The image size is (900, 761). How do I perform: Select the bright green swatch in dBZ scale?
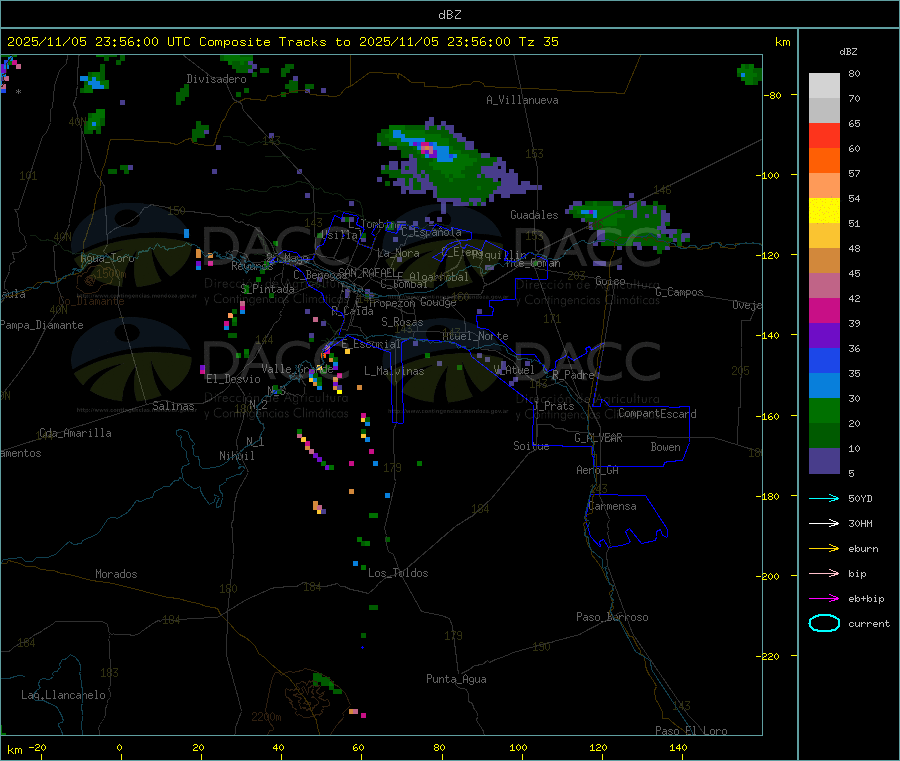(x=824, y=410)
